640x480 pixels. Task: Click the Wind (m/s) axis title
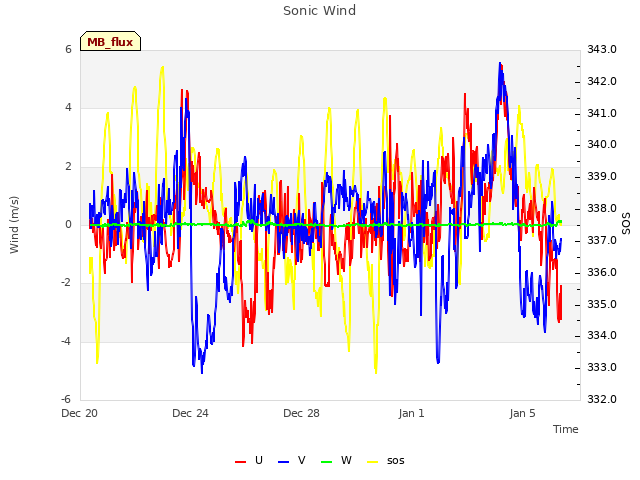14,225
